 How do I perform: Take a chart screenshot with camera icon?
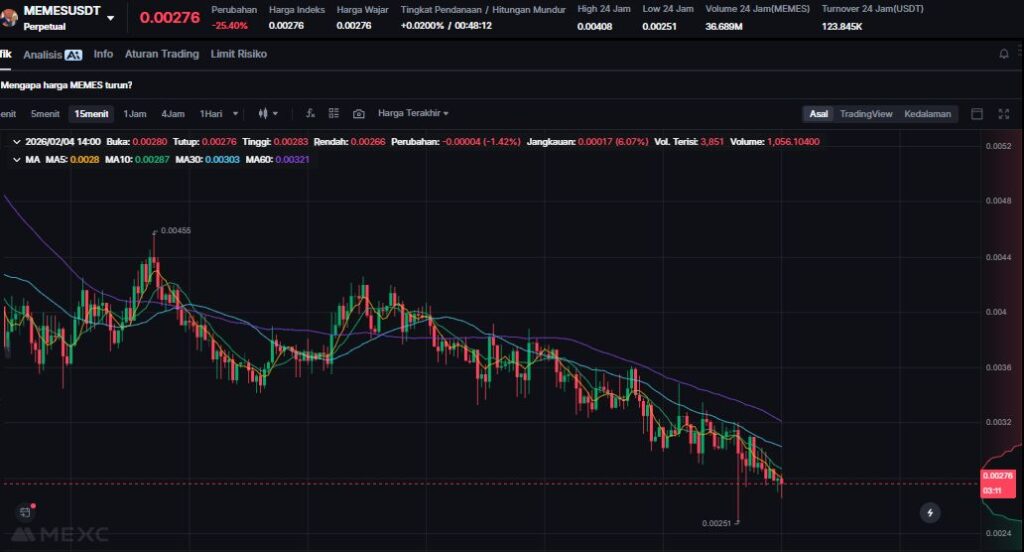359,114
